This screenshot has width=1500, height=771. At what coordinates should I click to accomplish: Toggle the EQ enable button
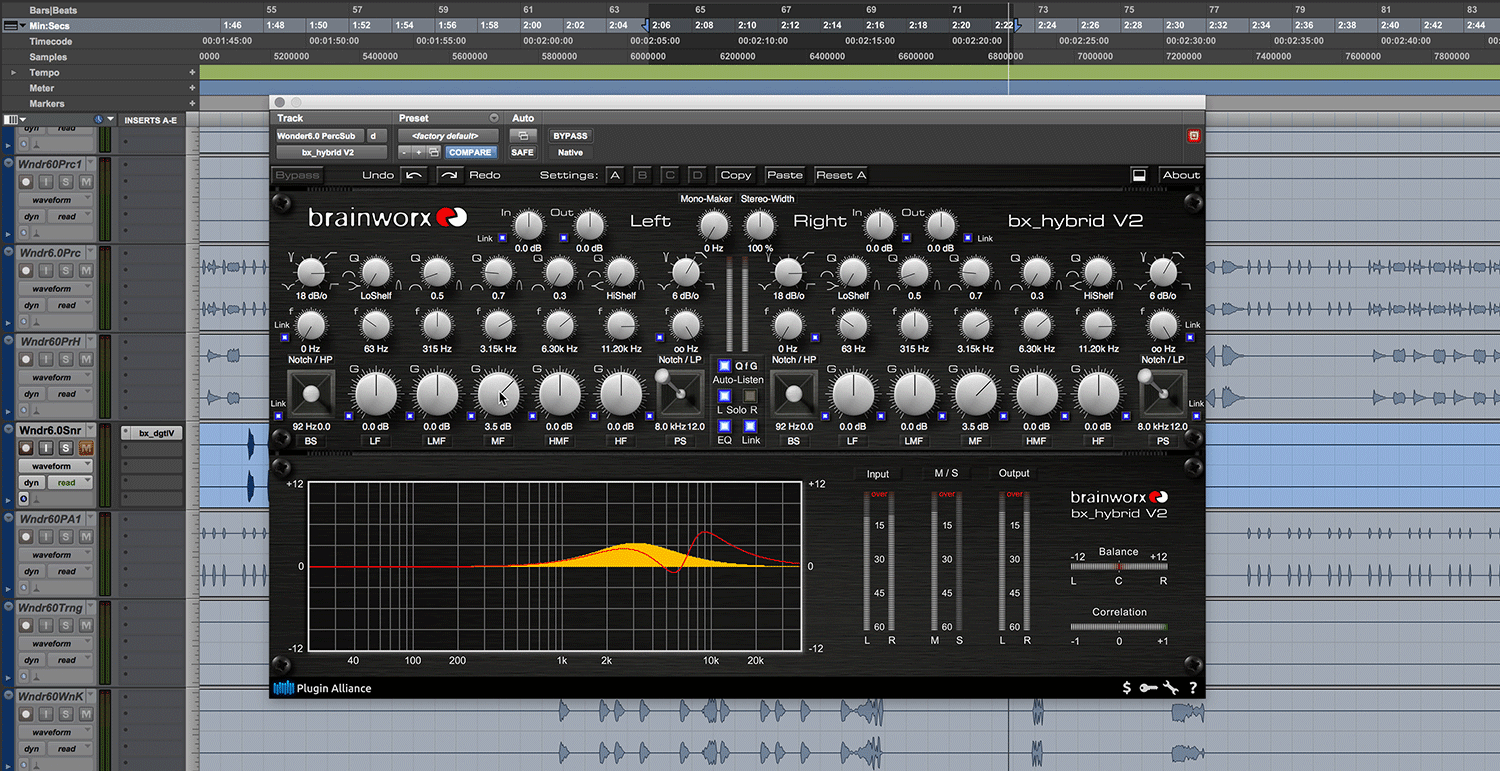(725, 426)
